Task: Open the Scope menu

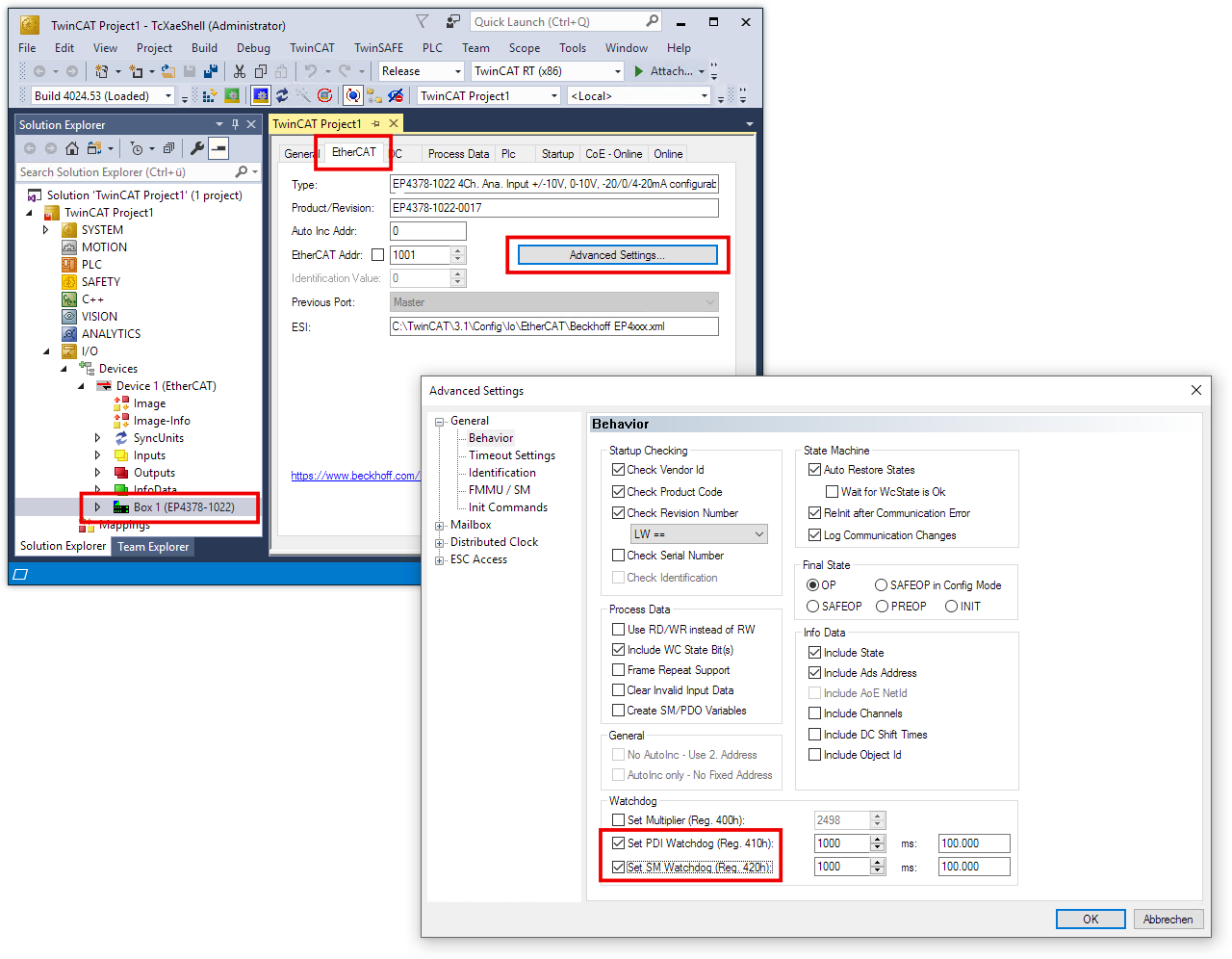Action: point(525,48)
